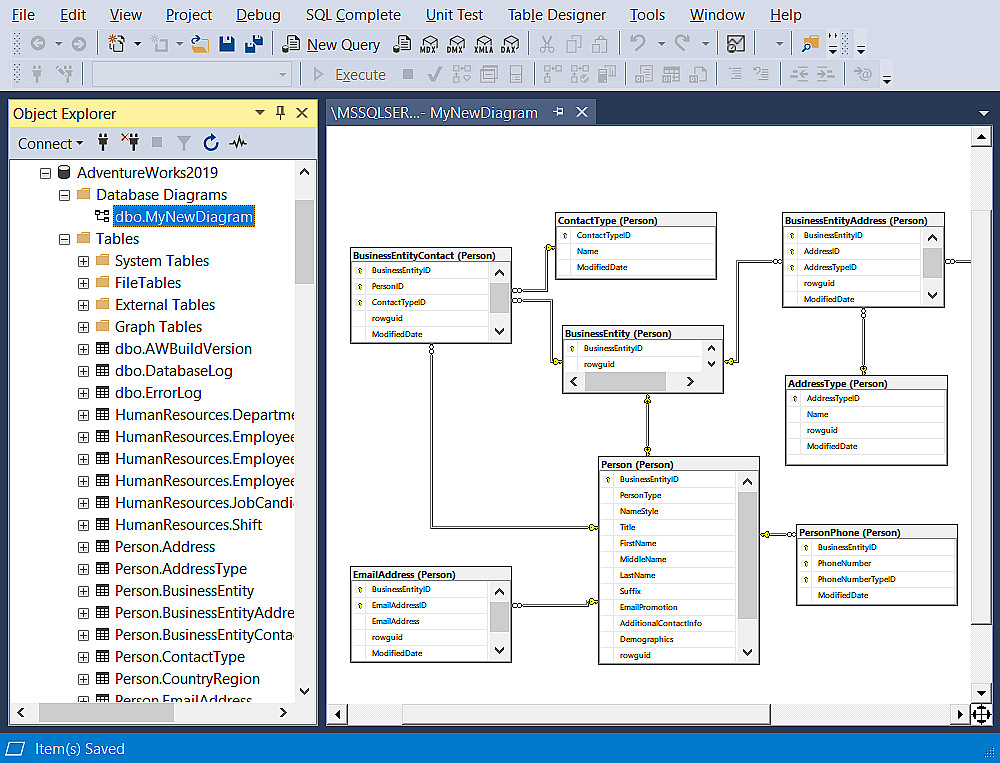This screenshot has height=763, width=1000.
Task: Select the dbo.MyNewDiagram tree item
Action: [x=183, y=217]
